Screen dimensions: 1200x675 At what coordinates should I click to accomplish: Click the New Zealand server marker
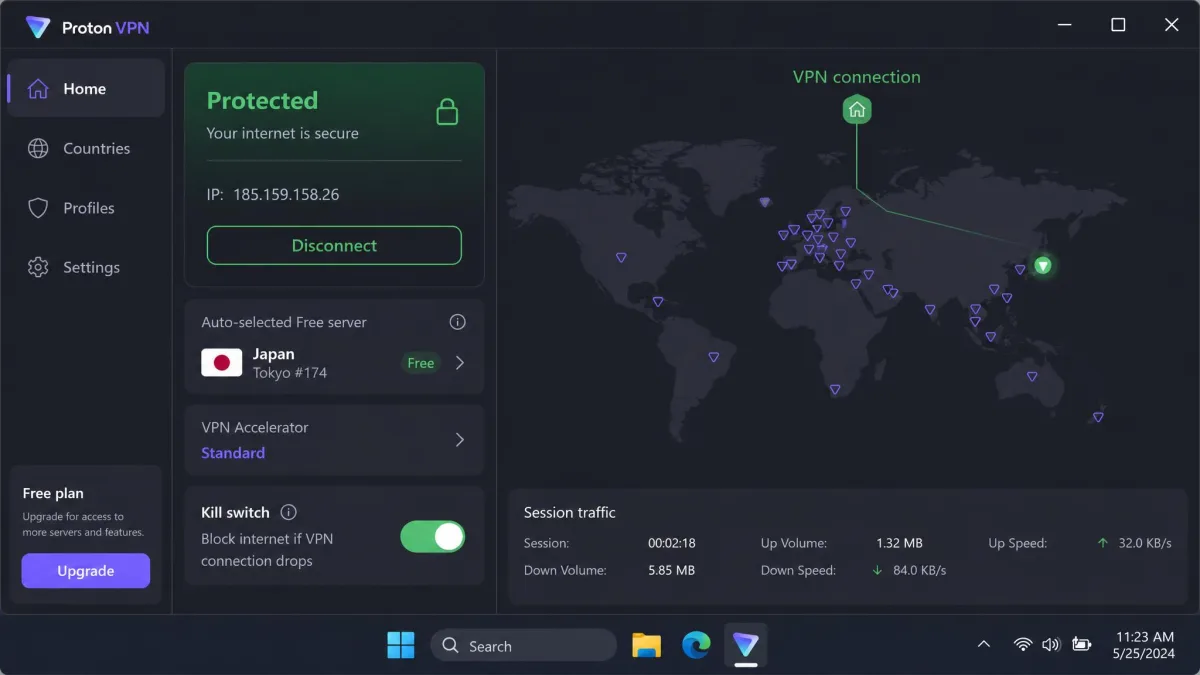coord(1098,417)
